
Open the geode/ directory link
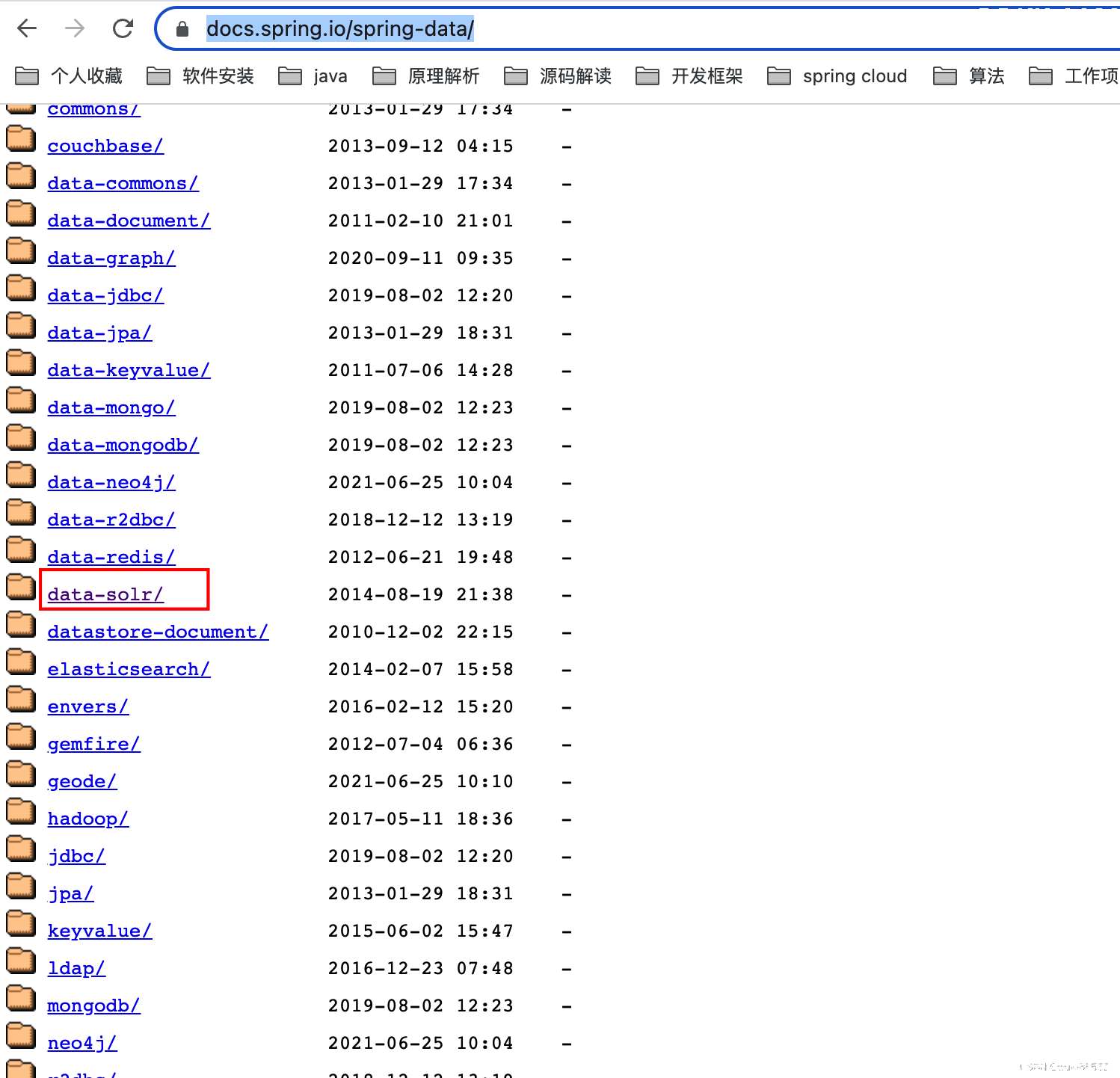[x=82, y=781]
